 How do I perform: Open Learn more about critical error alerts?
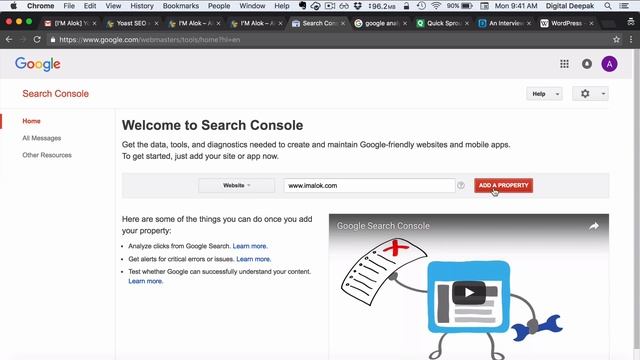point(253,259)
